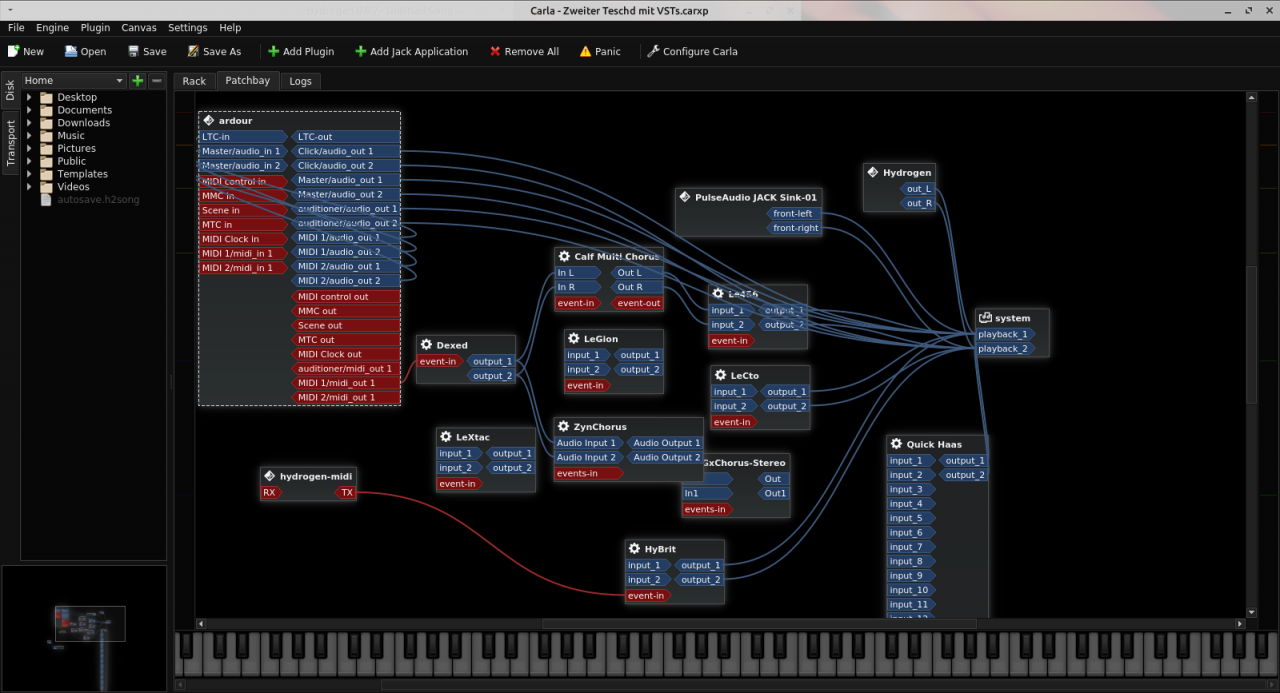This screenshot has height=693, width=1280.
Task: Open the Help menu
Action: coord(230,28)
